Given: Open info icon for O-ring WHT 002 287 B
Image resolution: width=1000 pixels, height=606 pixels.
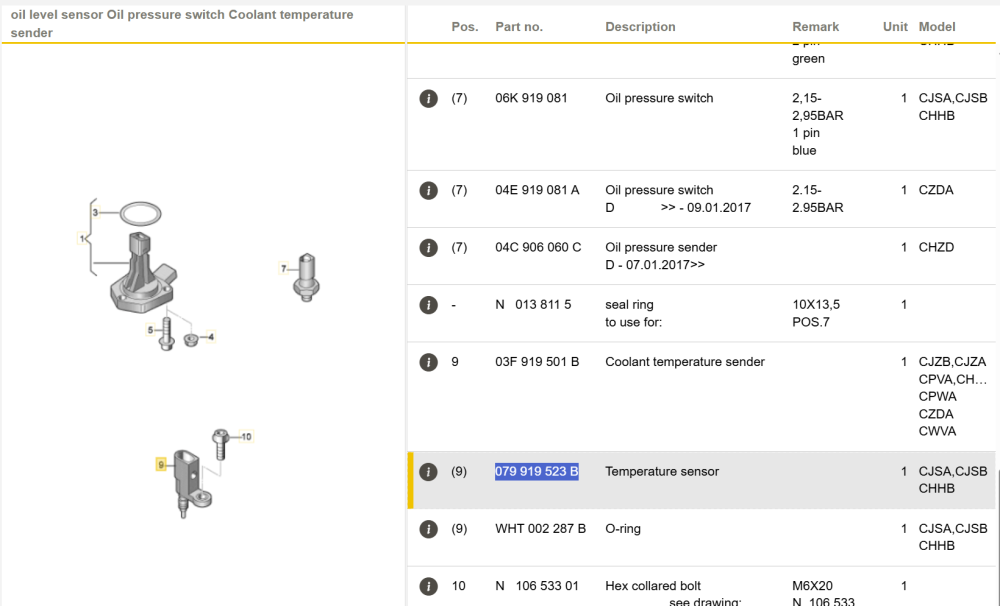Looking at the screenshot, I should [x=428, y=529].
